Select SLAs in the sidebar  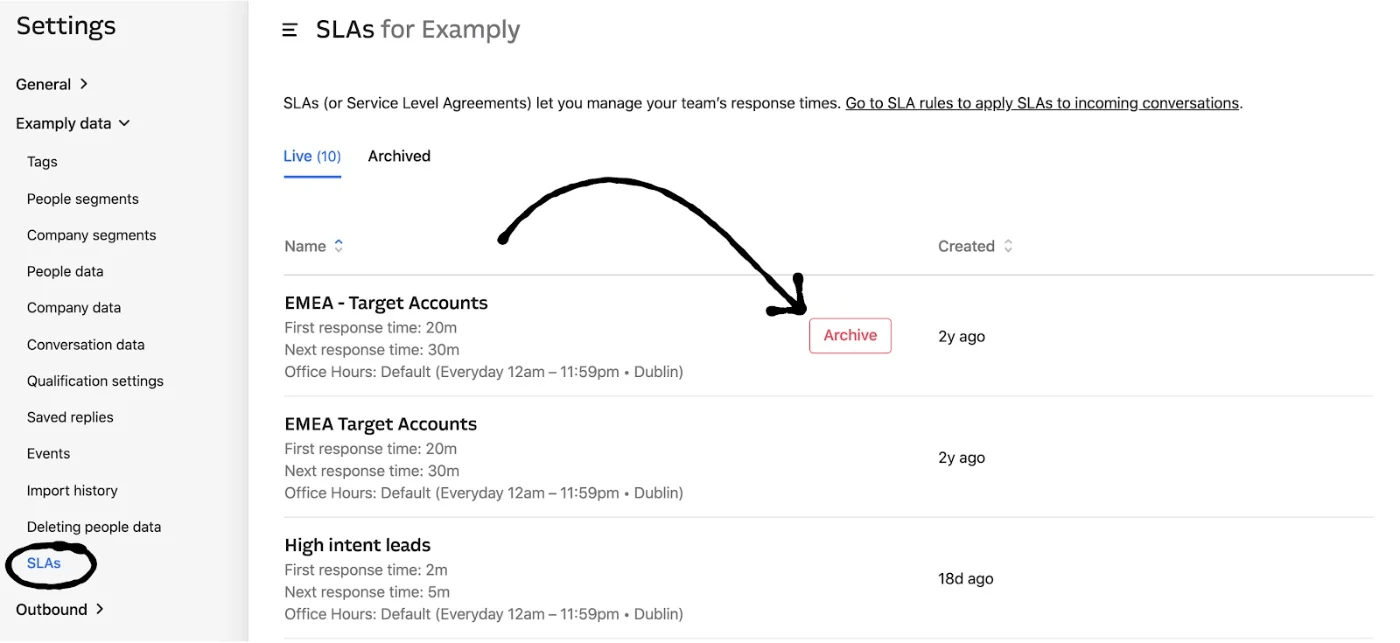tap(44, 563)
